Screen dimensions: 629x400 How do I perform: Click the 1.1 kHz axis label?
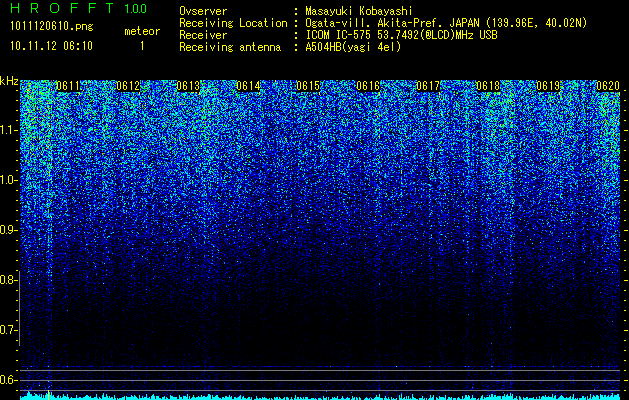8,130
